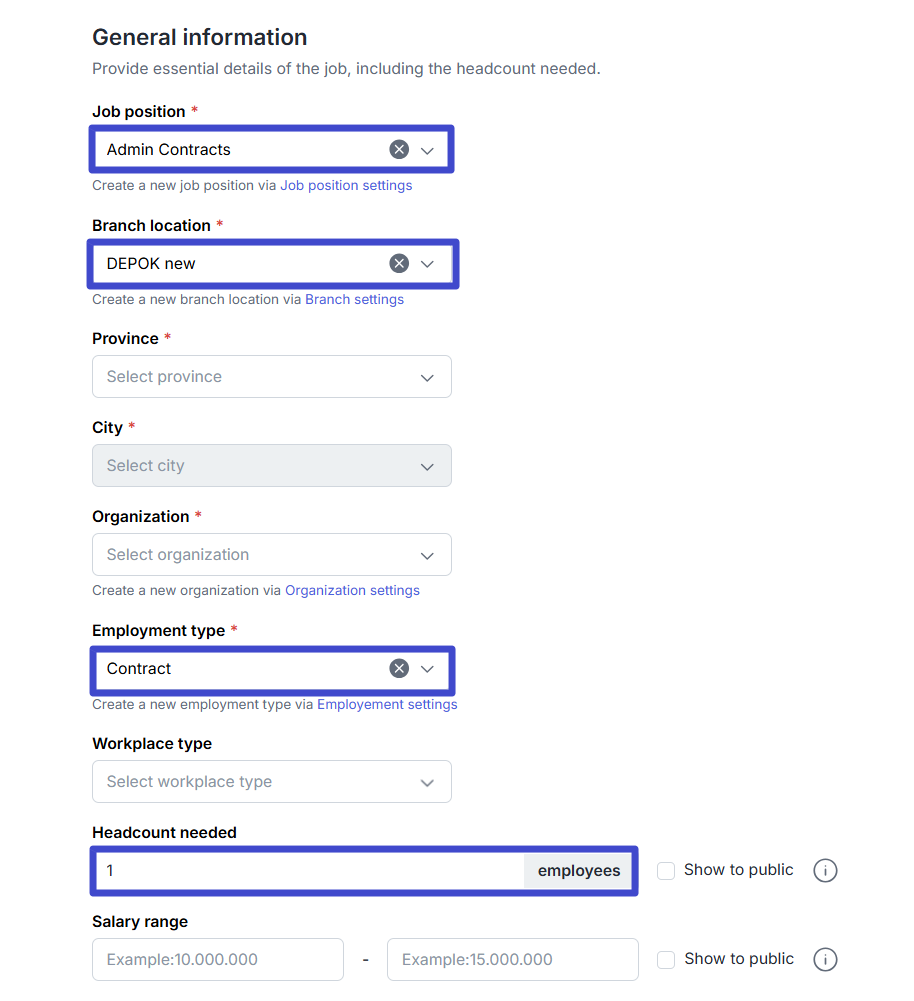Clear the DEPOK new branch selection
914x1001 pixels.
point(399,264)
